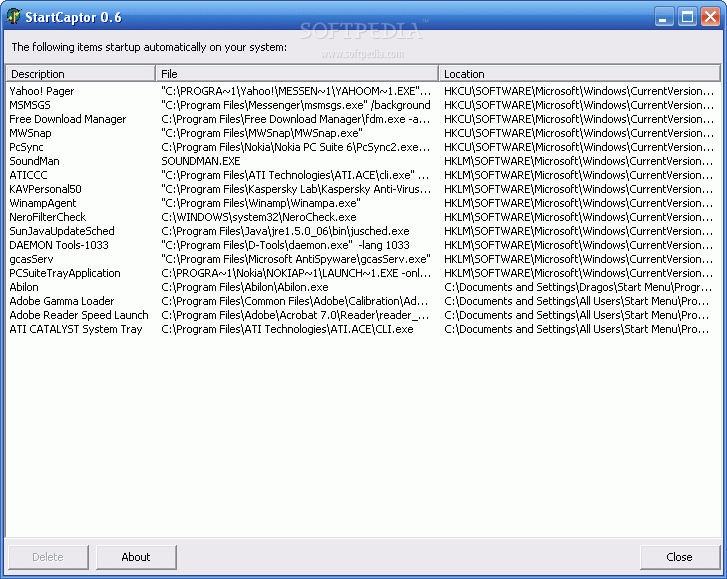Click the StartCaptor app icon in title bar
The image size is (727, 579).
pyautogui.click(x=13, y=17)
